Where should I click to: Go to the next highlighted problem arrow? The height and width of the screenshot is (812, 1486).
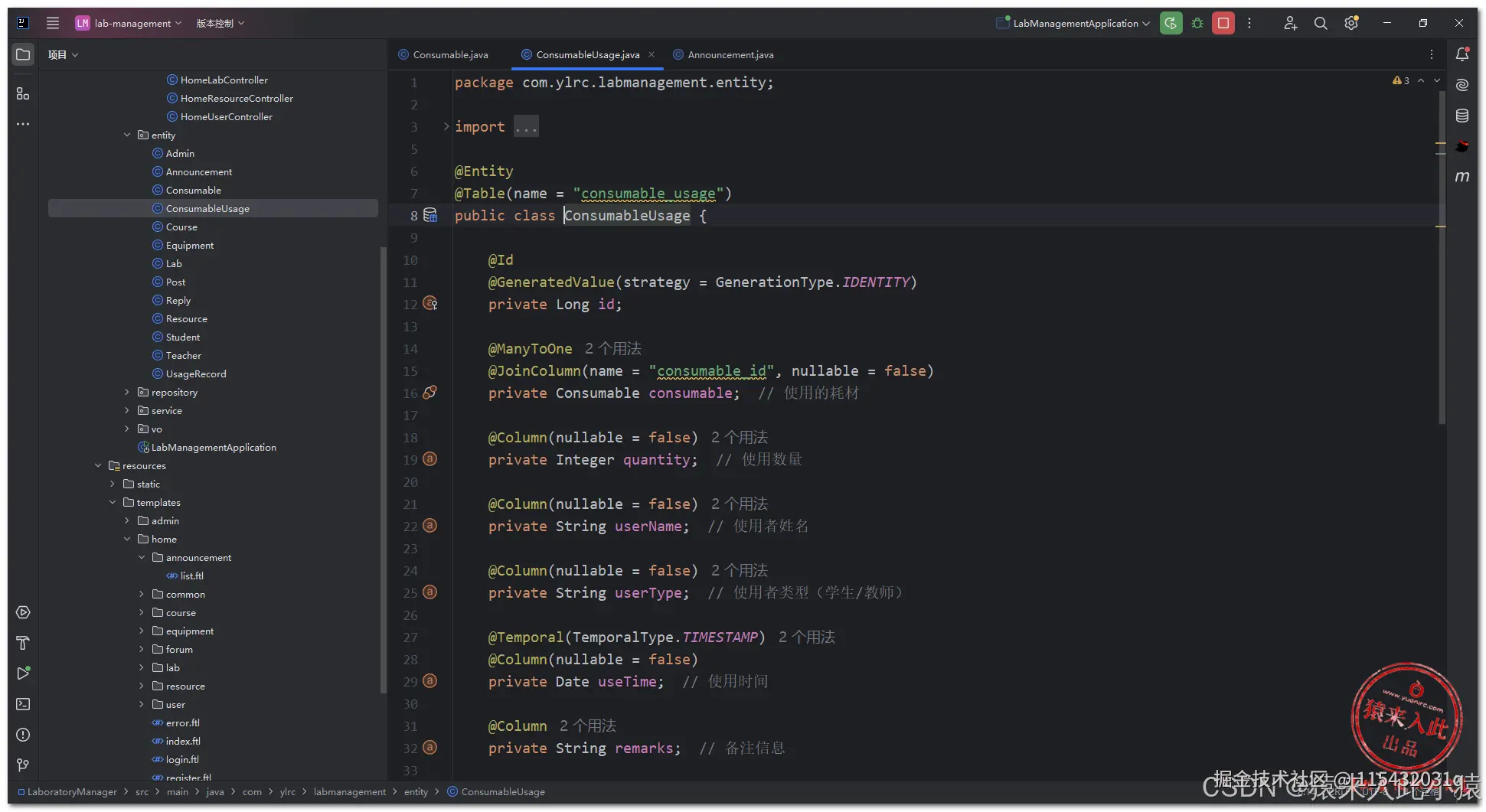(x=1437, y=80)
